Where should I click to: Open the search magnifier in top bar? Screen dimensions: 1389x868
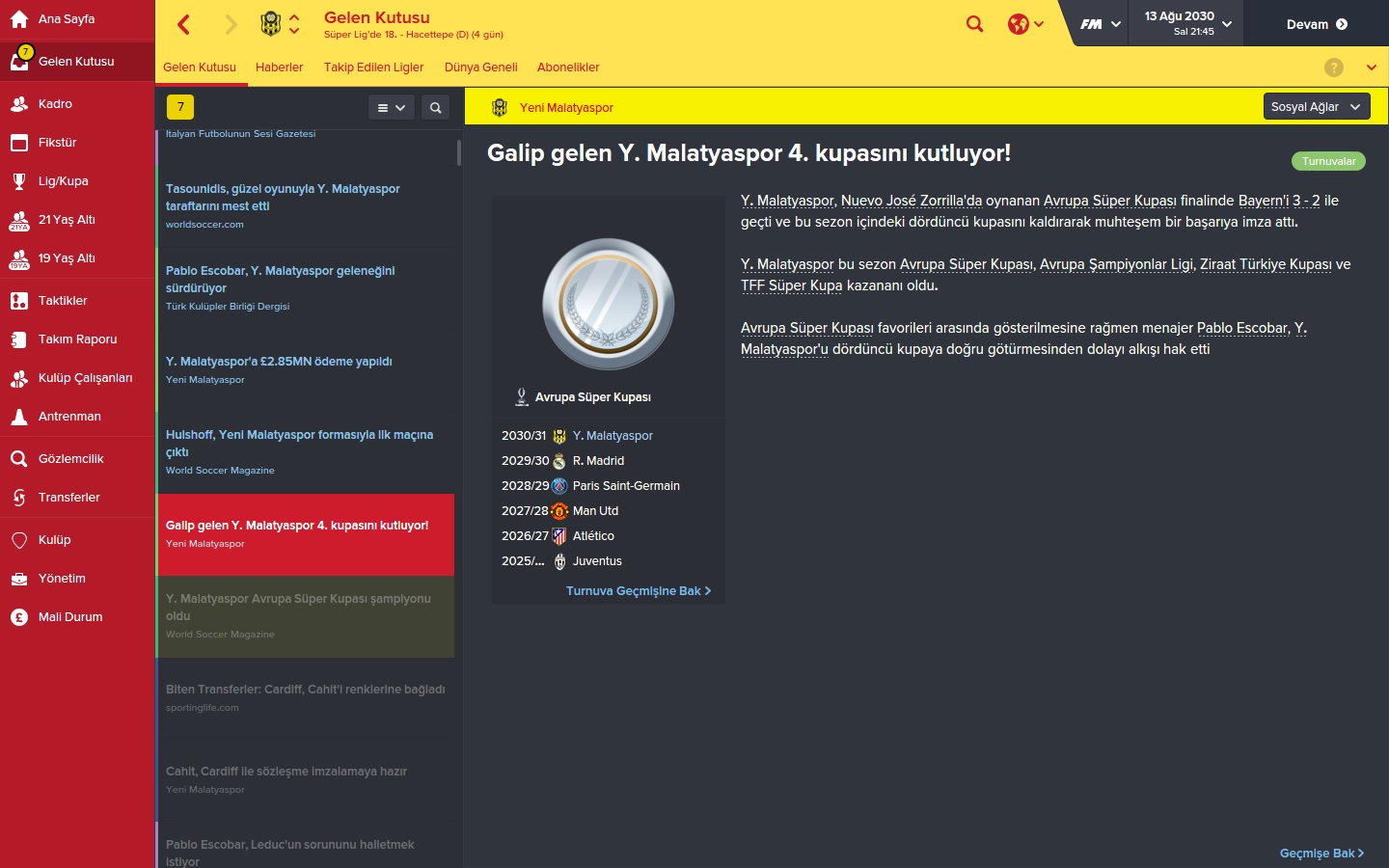(x=975, y=24)
